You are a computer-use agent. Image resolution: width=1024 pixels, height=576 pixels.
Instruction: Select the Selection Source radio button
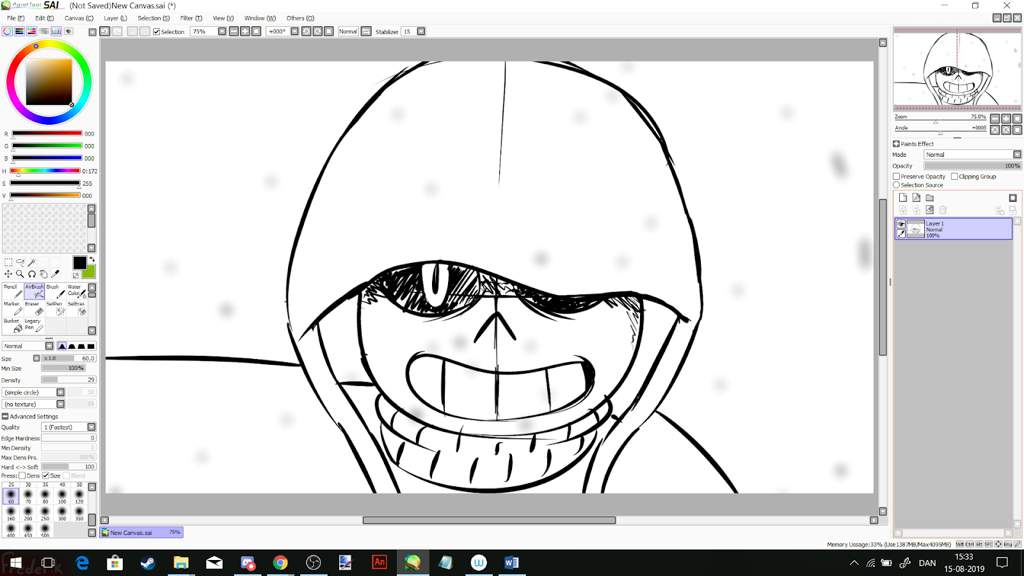tap(897, 185)
